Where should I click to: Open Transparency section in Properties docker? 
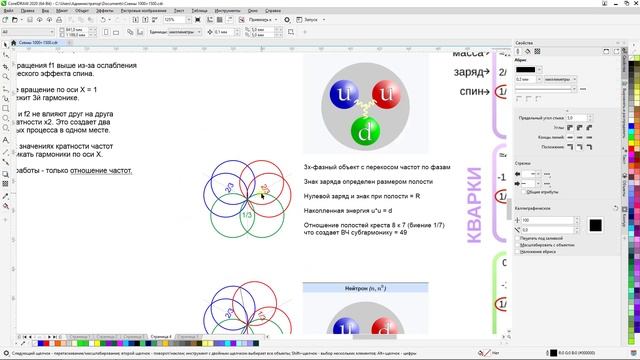point(538,51)
